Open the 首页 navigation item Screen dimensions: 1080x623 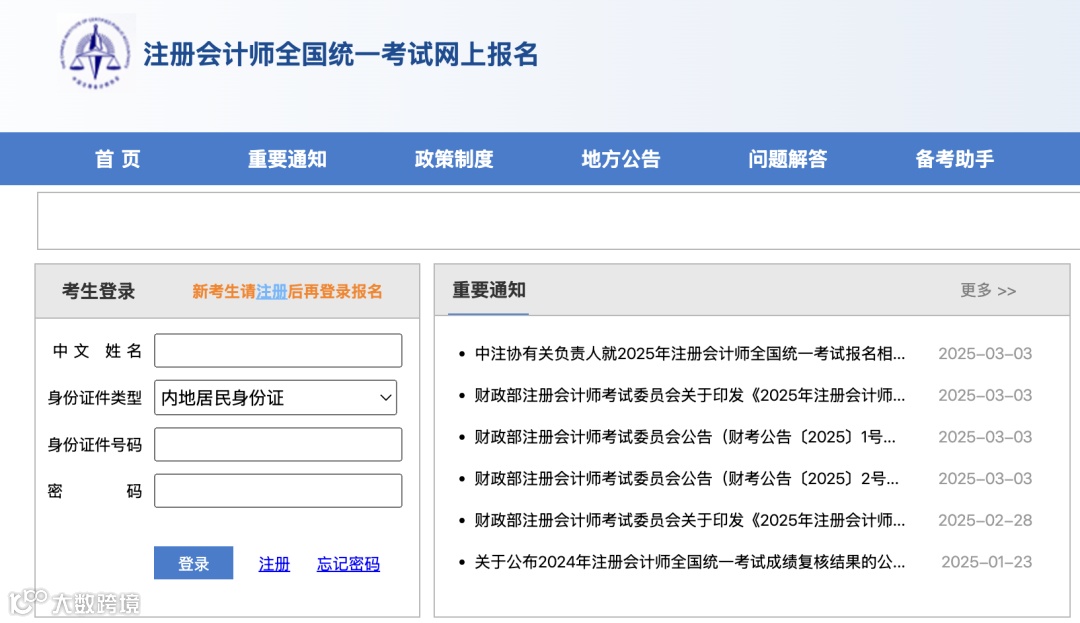click(x=118, y=159)
